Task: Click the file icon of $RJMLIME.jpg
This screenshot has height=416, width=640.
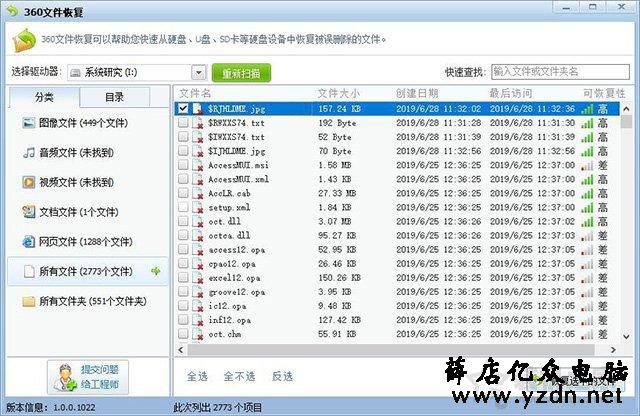Action: [198, 109]
